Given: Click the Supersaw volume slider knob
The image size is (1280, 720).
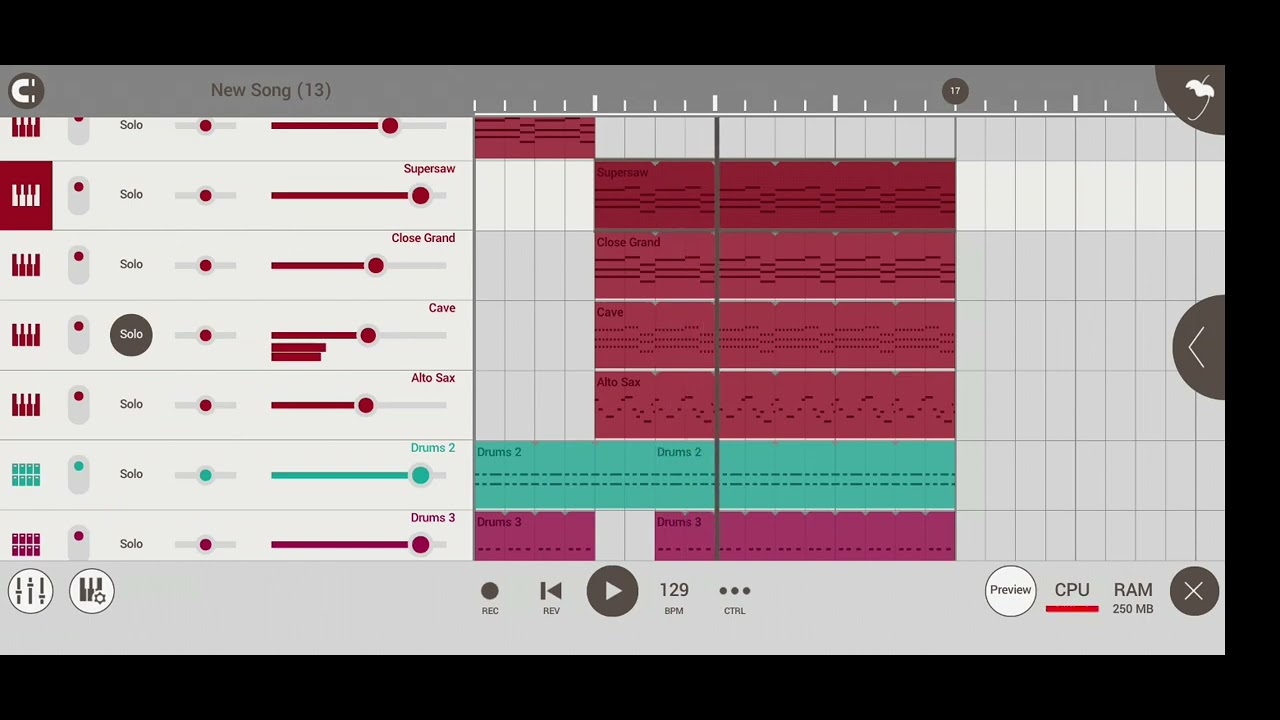Looking at the screenshot, I should click(420, 196).
